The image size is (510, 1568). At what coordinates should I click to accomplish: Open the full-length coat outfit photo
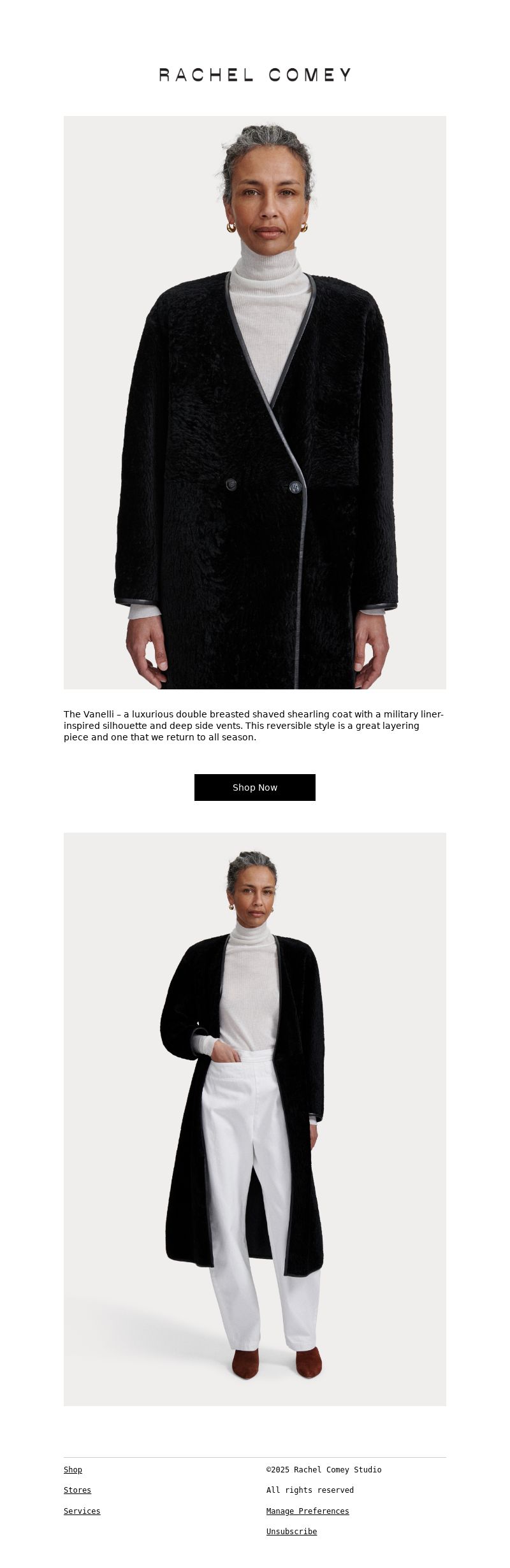255,1119
